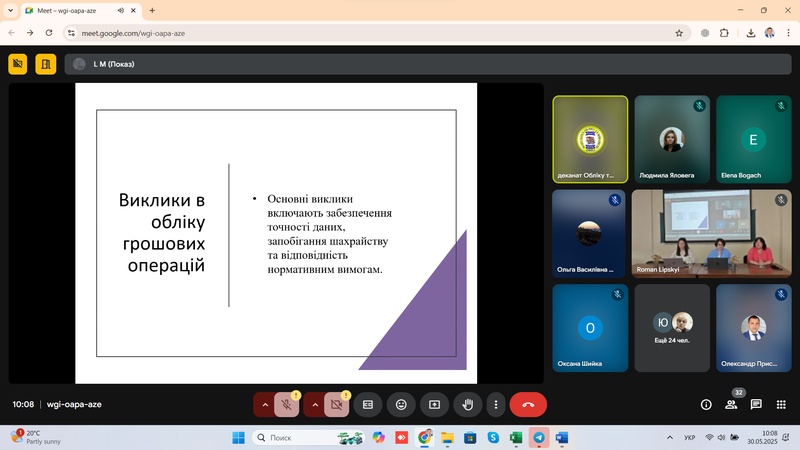800x450 pixels.
Task: Click the present screen icon
Action: pyautogui.click(x=434, y=405)
